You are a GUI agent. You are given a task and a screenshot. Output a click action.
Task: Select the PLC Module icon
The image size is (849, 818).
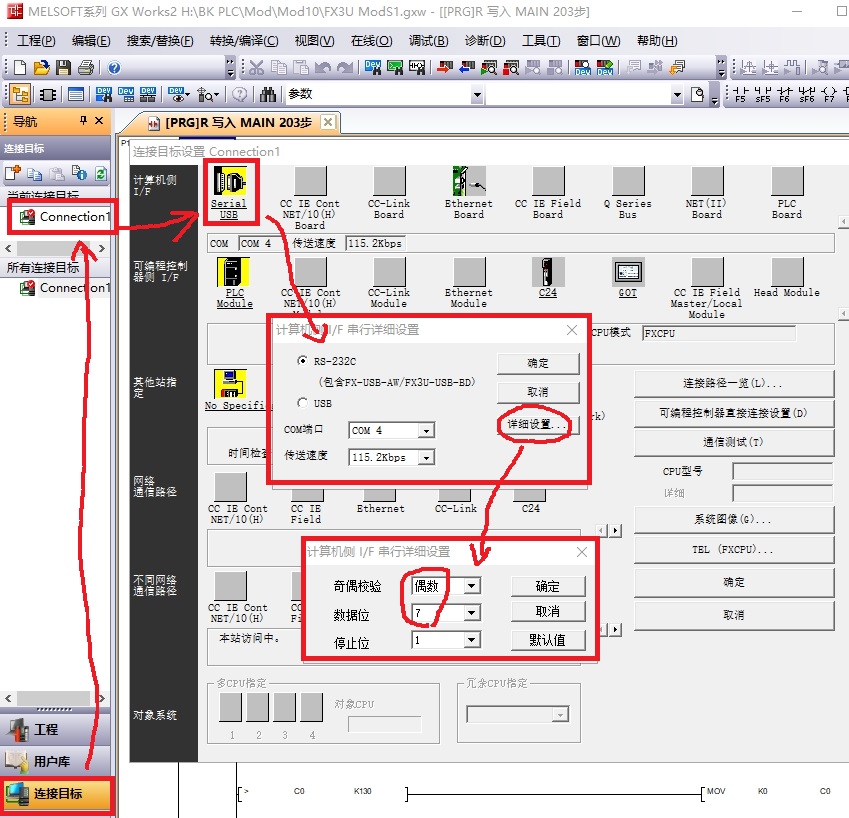(234, 273)
